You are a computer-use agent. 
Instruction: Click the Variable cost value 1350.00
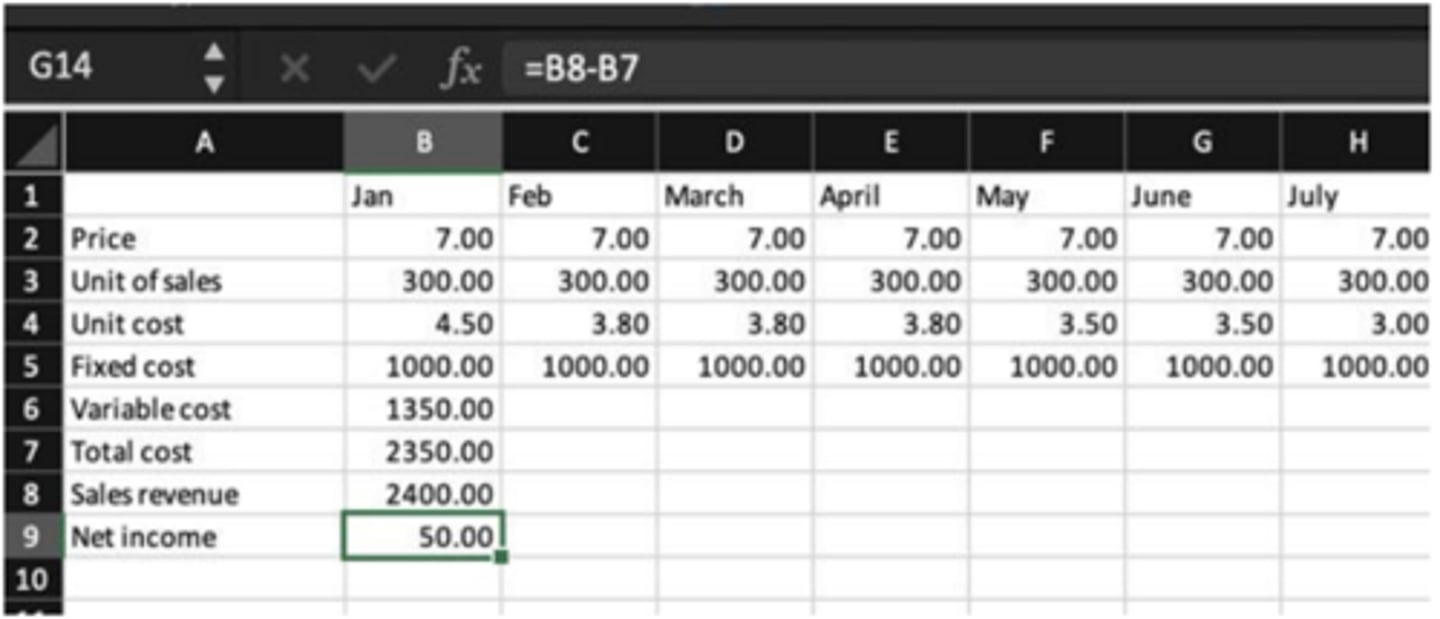pos(423,409)
